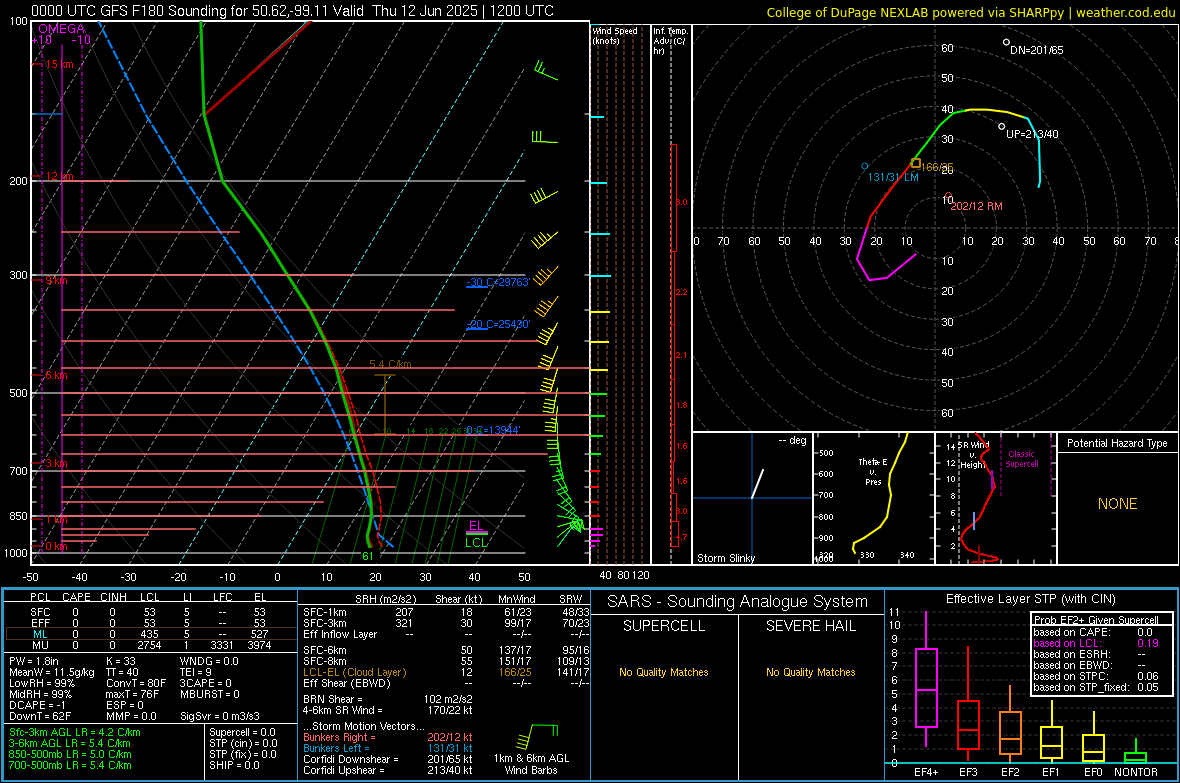The height and width of the screenshot is (783, 1180).
Task: Select the MU parcel row
Action: (x=149, y=644)
